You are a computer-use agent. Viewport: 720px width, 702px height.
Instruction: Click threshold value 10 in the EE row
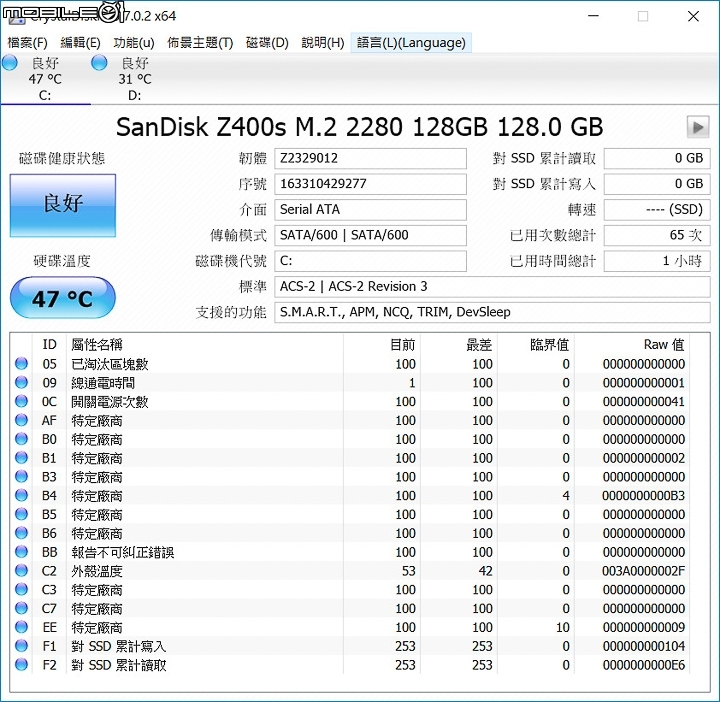click(562, 628)
